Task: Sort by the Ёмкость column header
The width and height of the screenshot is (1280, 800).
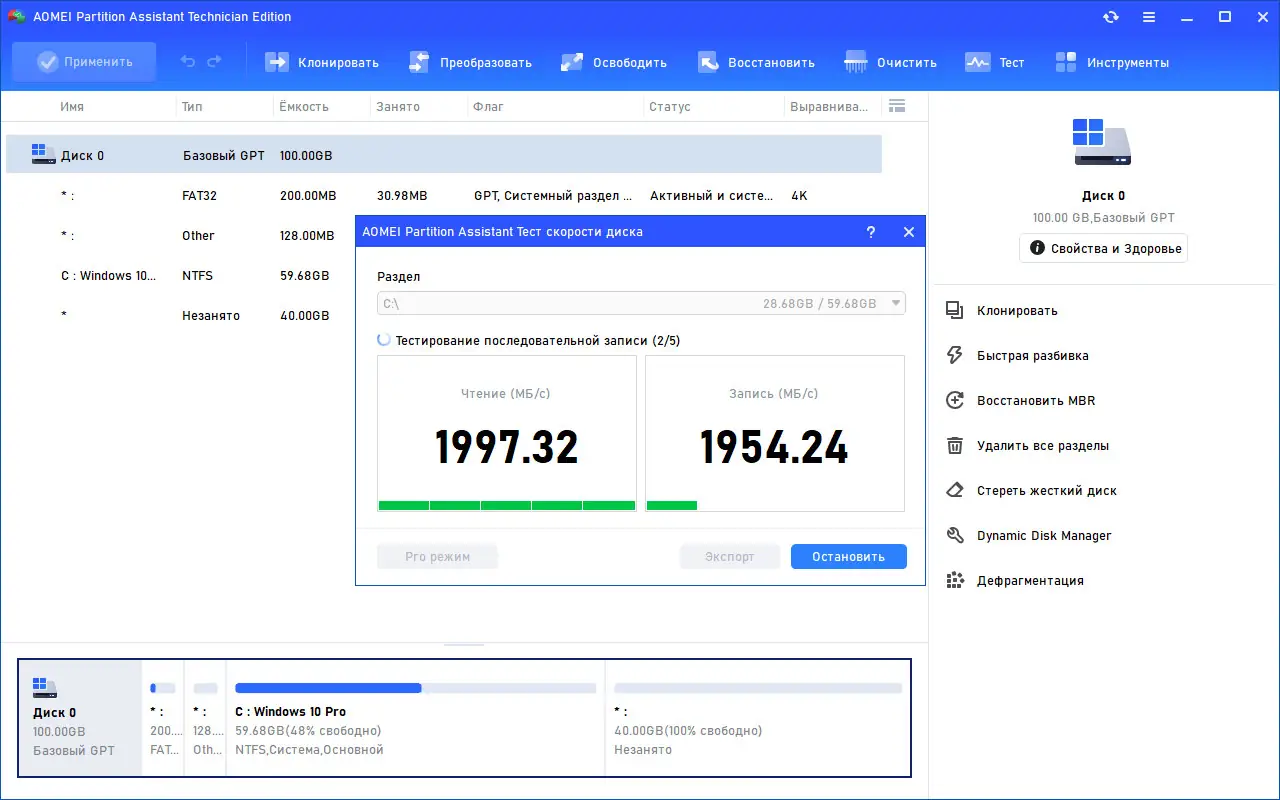Action: pos(303,107)
